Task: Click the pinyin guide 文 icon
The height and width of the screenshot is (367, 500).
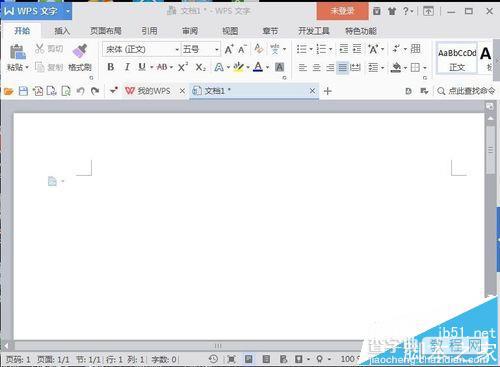Action: [275, 49]
